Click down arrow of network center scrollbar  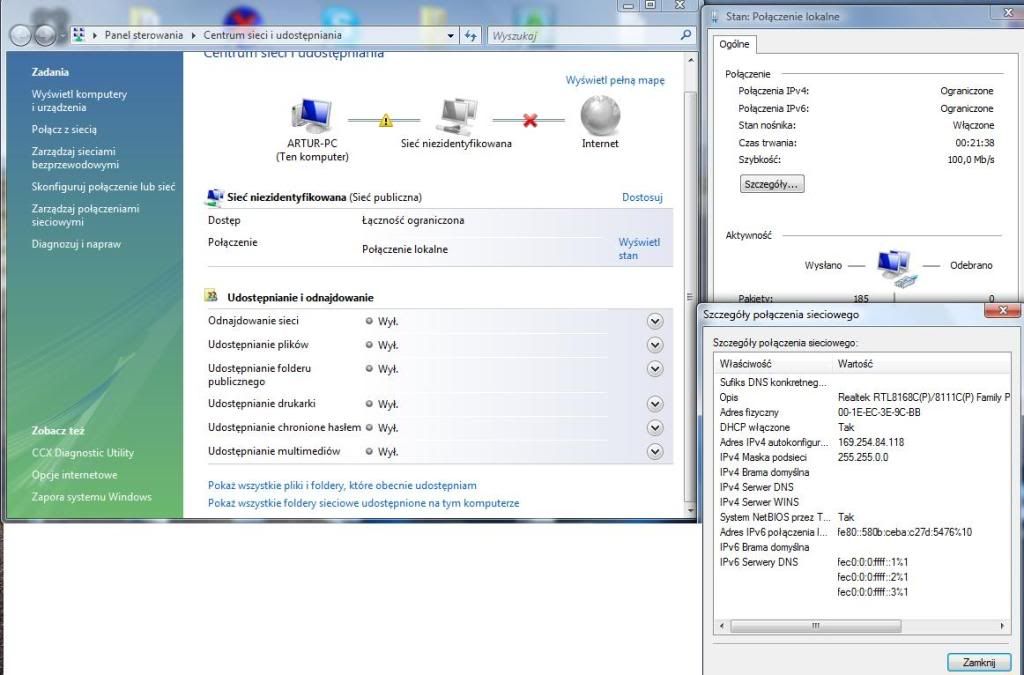click(690, 510)
